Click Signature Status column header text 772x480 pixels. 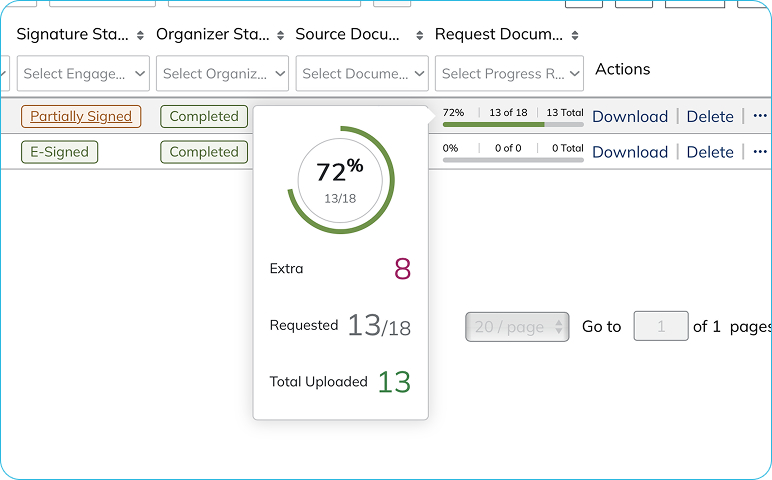(72, 34)
